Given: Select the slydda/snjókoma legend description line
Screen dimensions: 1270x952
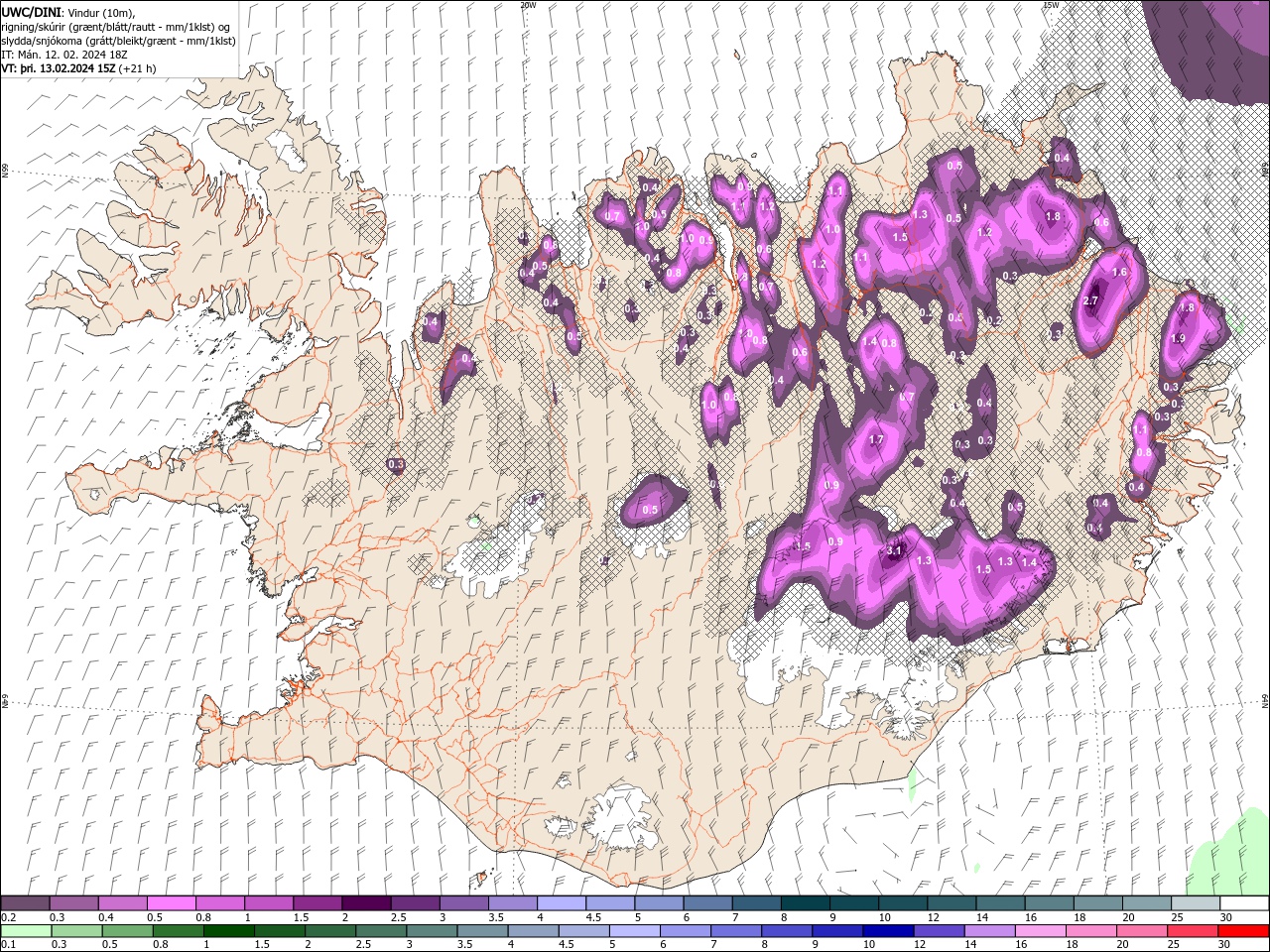Looking at the screenshot, I should 118,41.
